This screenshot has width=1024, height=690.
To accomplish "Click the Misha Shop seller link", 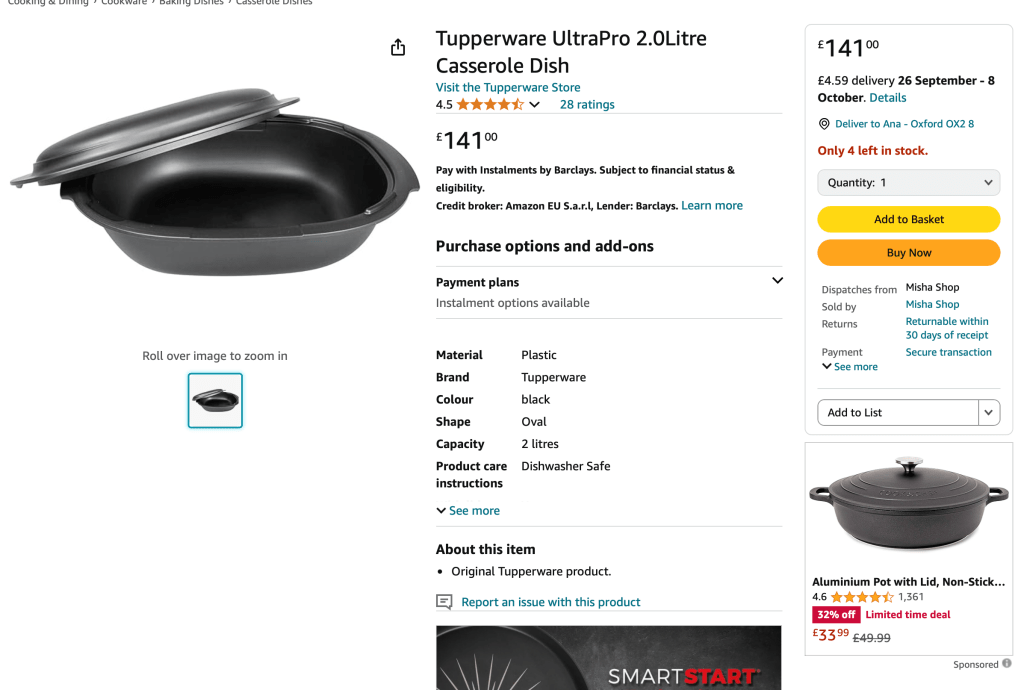I will [x=932, y=304].
